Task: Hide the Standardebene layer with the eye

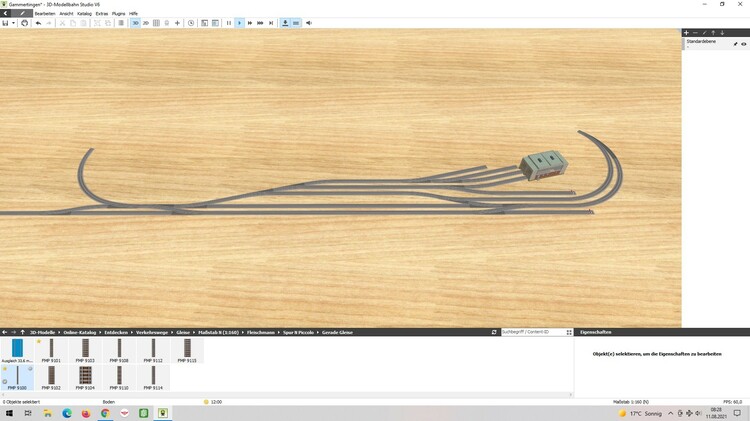Action: [744, 44]
